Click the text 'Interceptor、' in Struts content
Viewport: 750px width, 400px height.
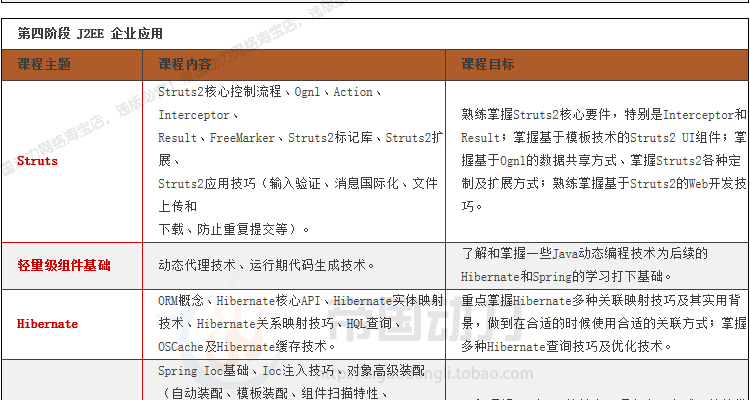click(x=199, y=115)
